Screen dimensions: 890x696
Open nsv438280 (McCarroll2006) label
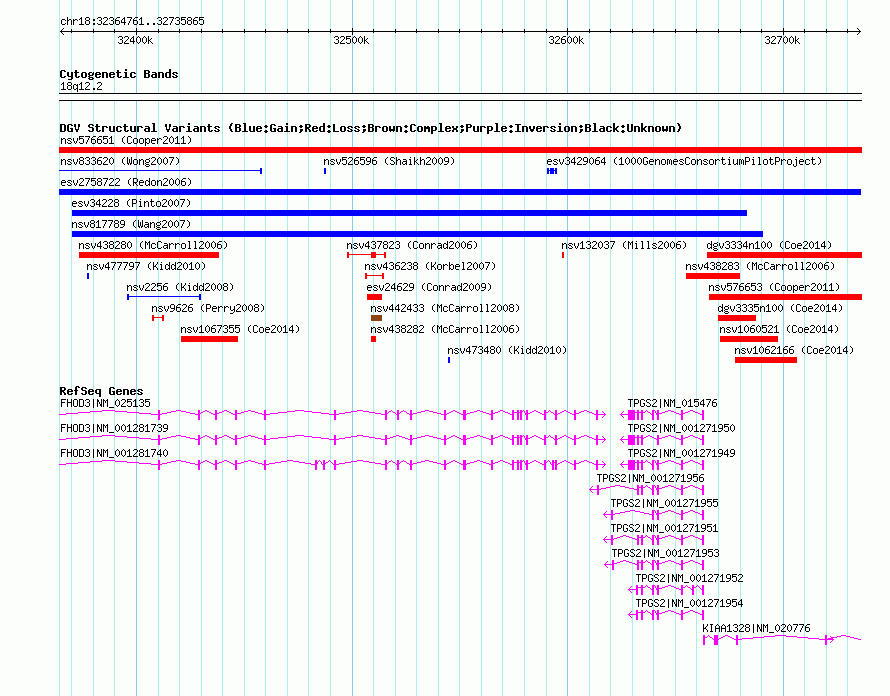pos(153,245)
